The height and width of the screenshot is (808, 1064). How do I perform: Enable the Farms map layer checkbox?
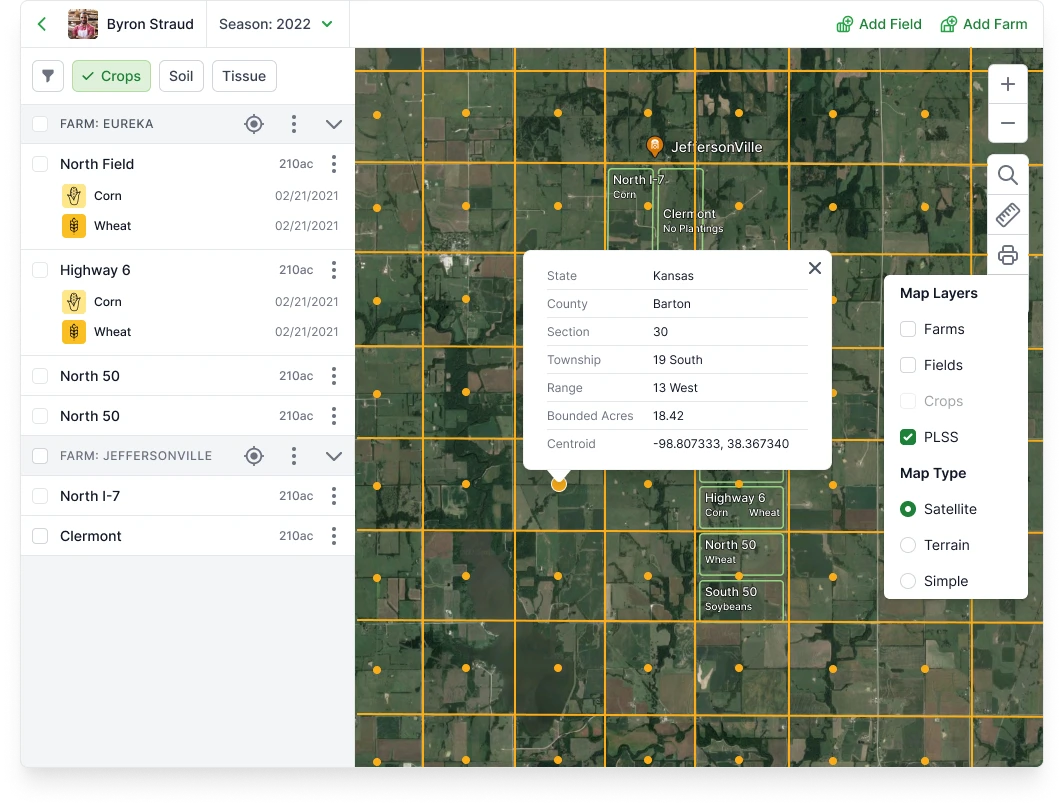click(908, 329)
